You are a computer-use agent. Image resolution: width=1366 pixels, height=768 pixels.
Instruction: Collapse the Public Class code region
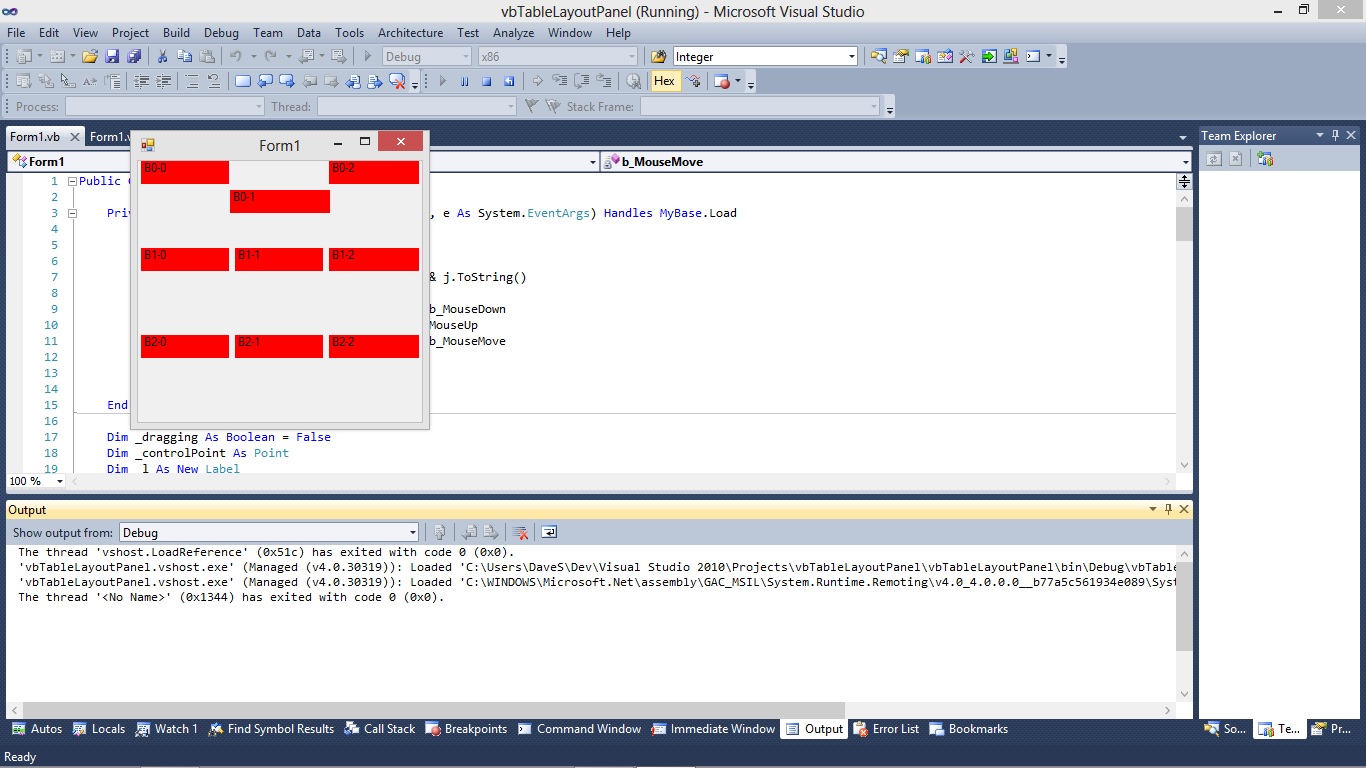click(72, 181)
